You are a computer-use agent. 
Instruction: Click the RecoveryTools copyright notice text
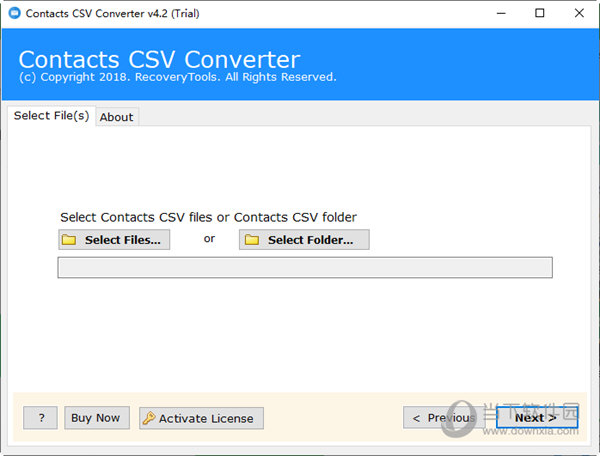coord(178,77)
